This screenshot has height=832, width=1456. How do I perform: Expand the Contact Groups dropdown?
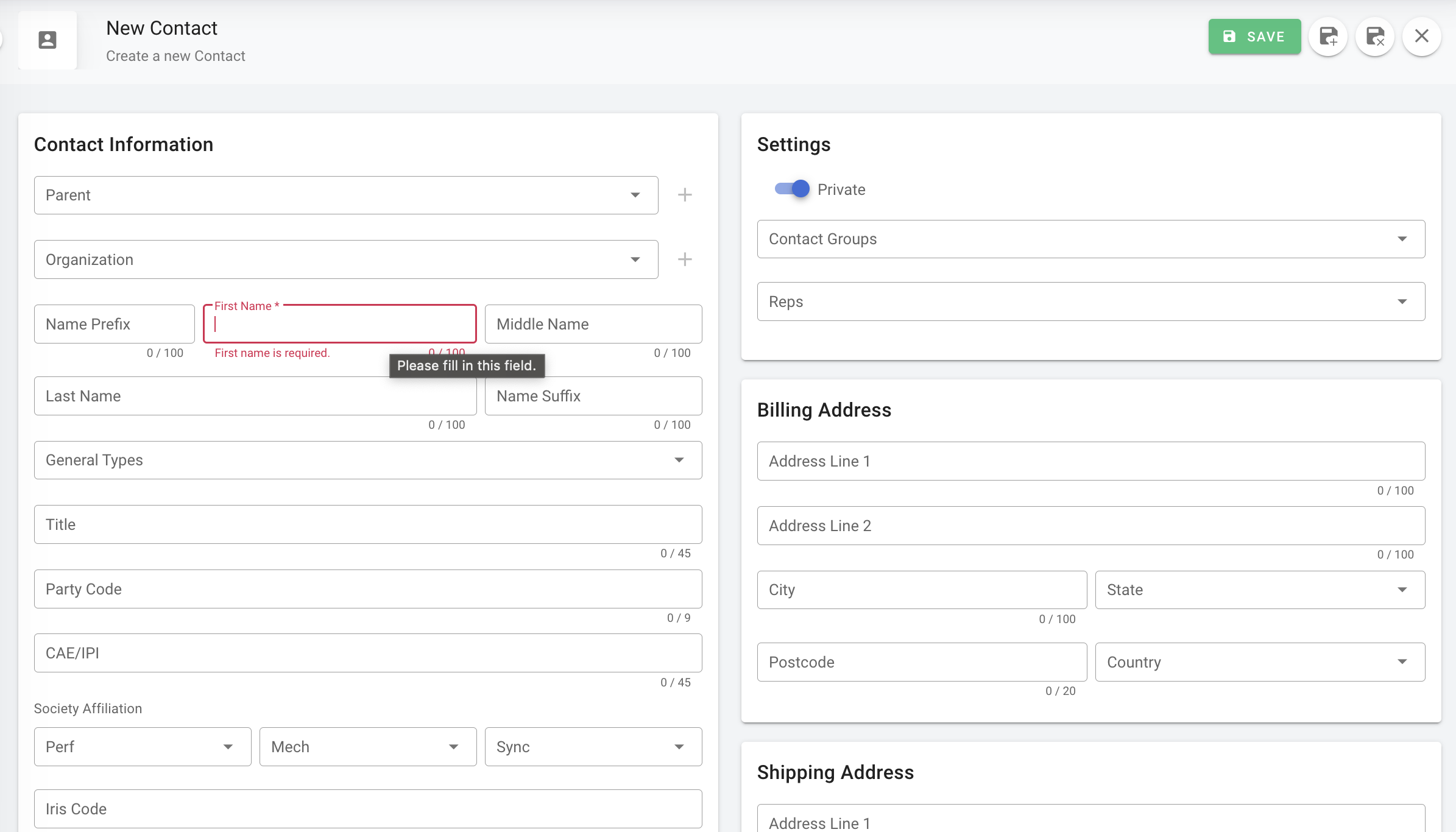pyautogui.click(x=1090, y=239)
